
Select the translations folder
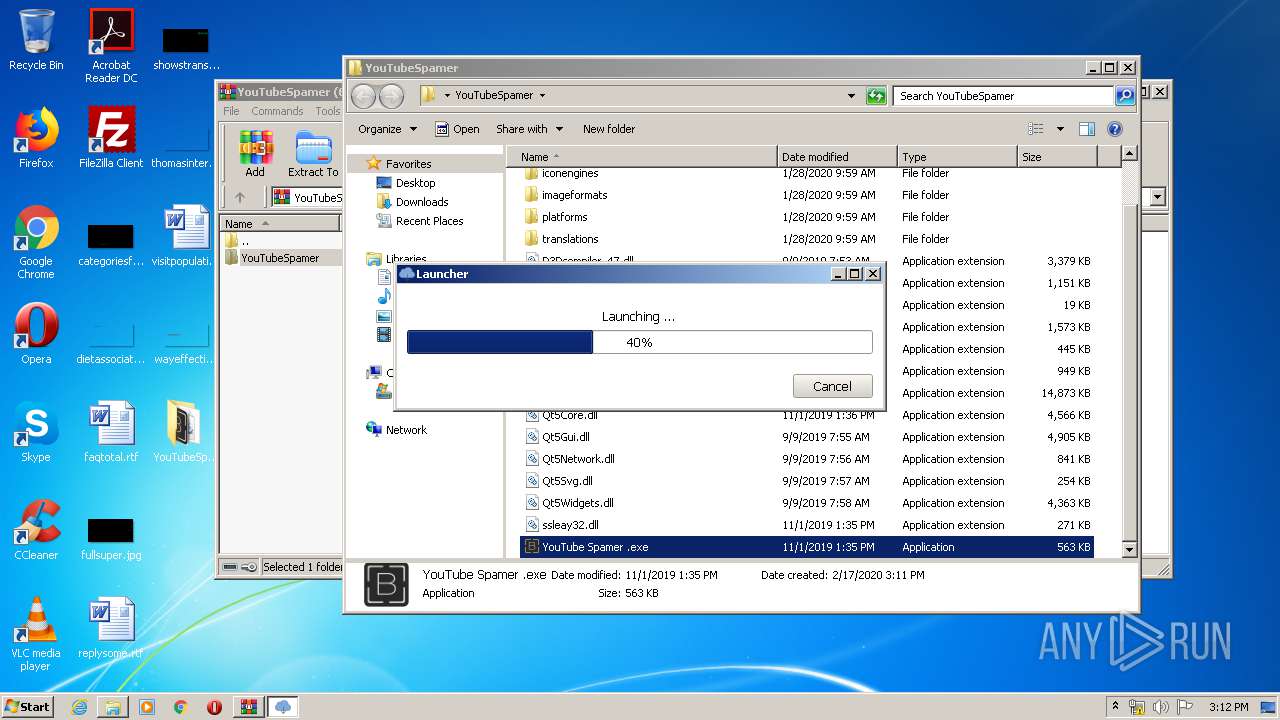(x=570, y=239)
